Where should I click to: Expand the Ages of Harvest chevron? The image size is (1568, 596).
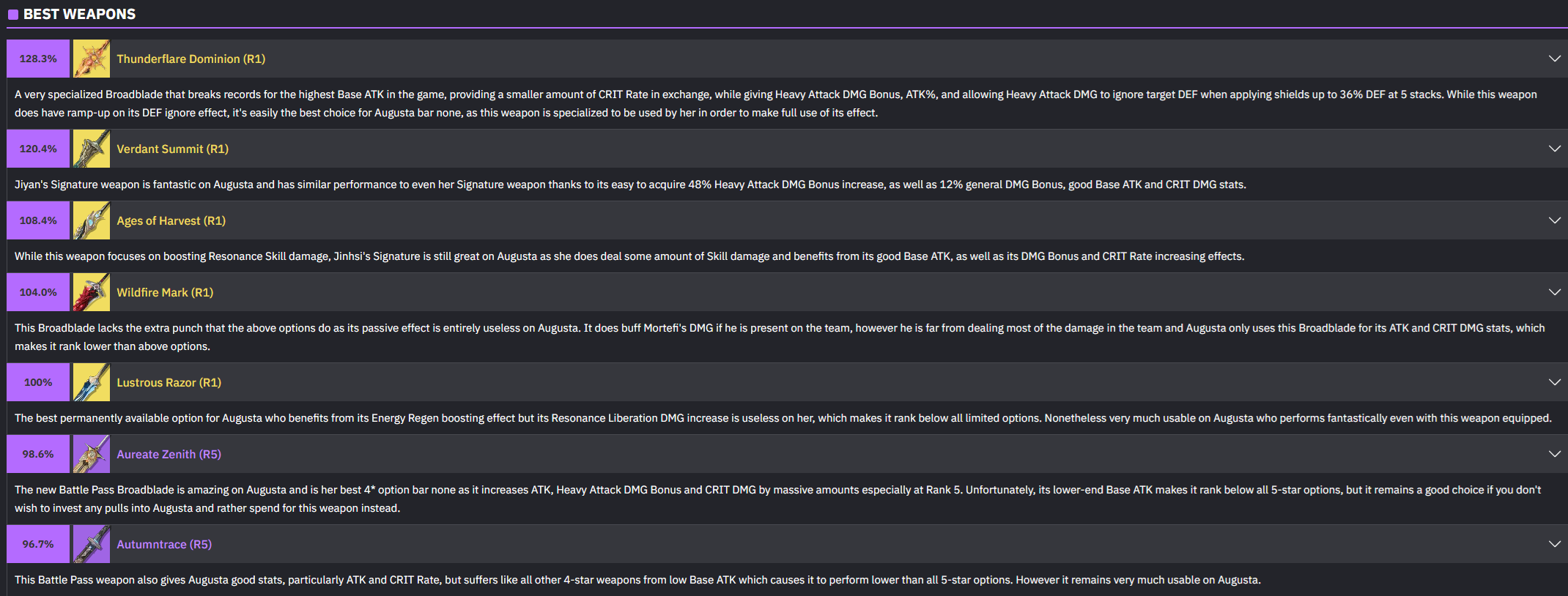click(1554, 220)
